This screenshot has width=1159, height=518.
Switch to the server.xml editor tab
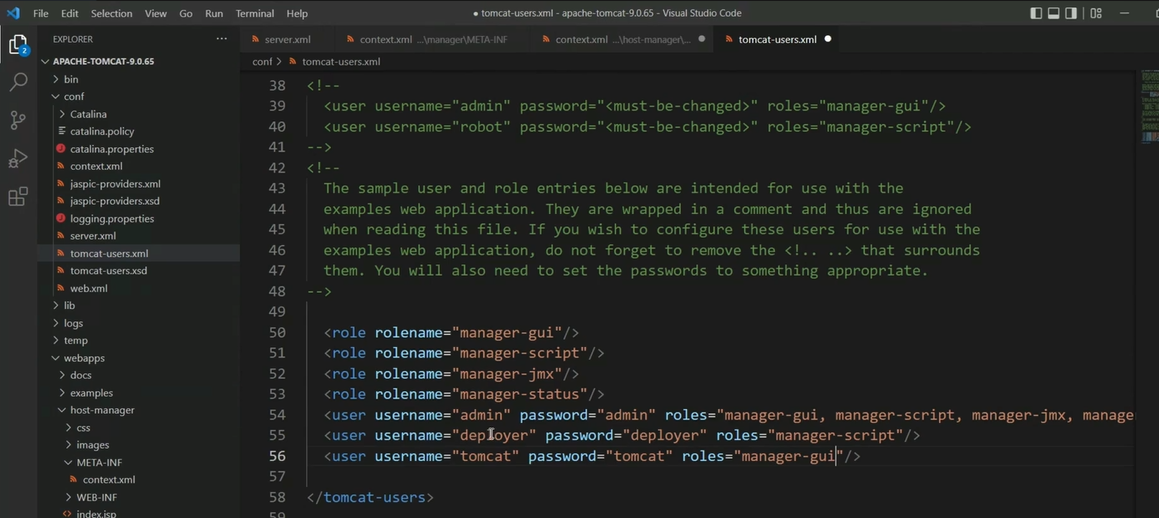pos(288,39)
